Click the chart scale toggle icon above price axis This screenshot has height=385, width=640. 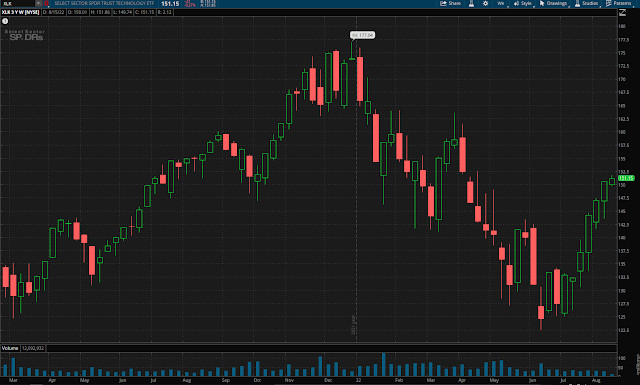pos(622,13)
